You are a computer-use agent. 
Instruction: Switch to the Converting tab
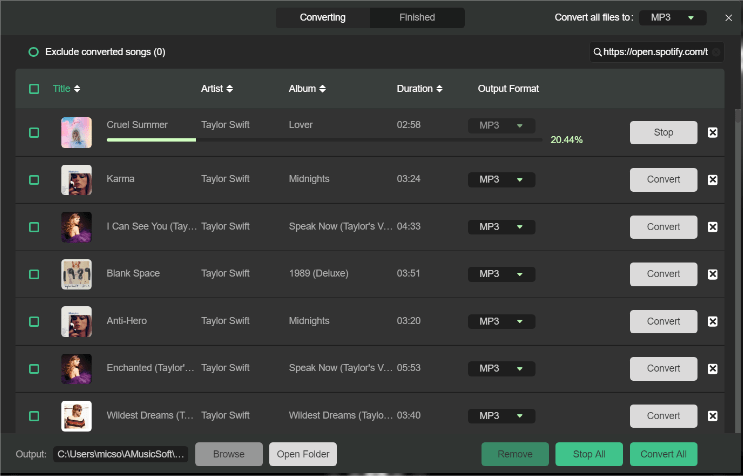[x=323, y=18]
